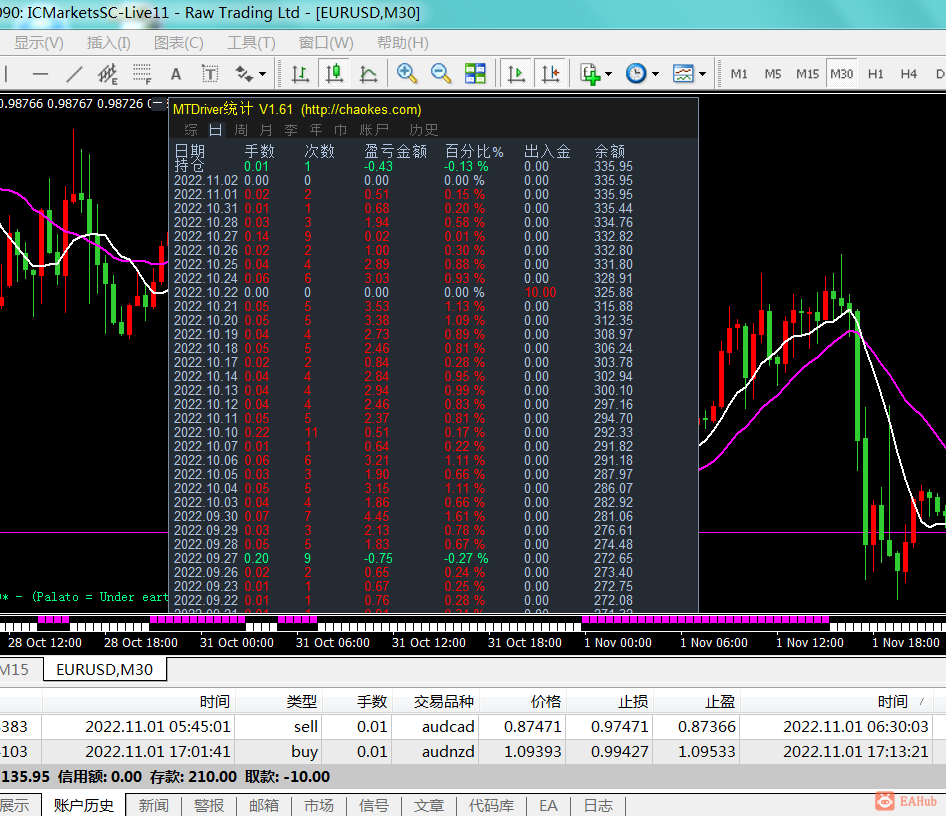Select the trendline drawing tool
The image size is (946, 816).
point(74,74)
